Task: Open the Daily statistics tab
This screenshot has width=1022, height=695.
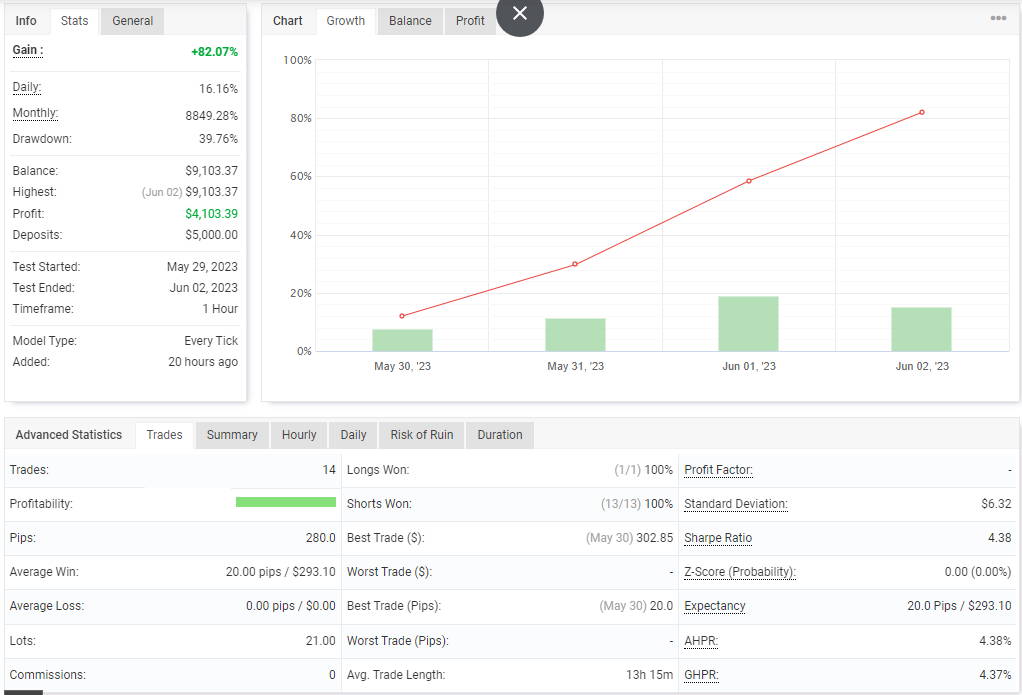Action: point(353,435)
